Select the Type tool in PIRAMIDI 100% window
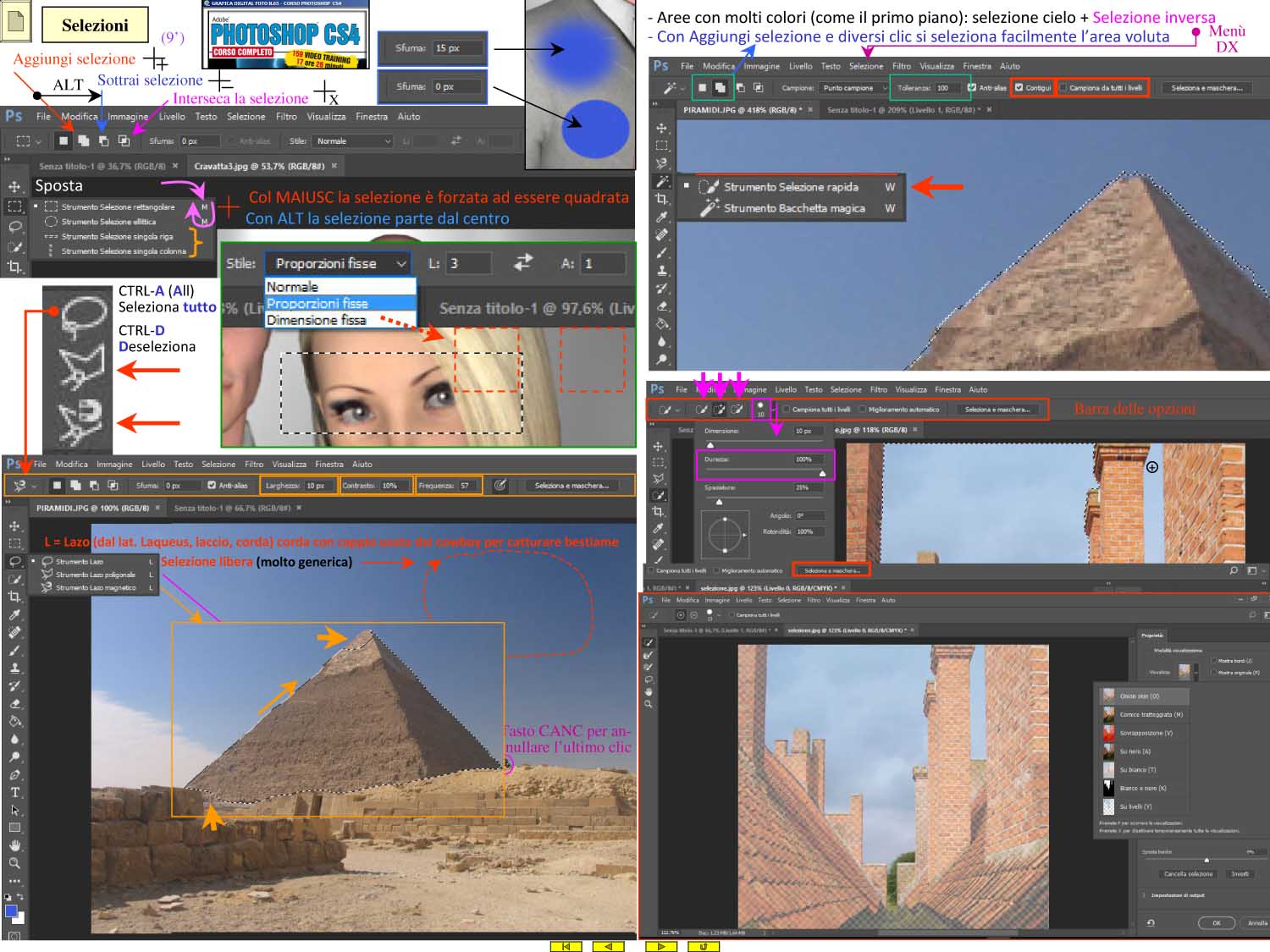The width and height of the screenshot is (1270, 952). [14, 792]
